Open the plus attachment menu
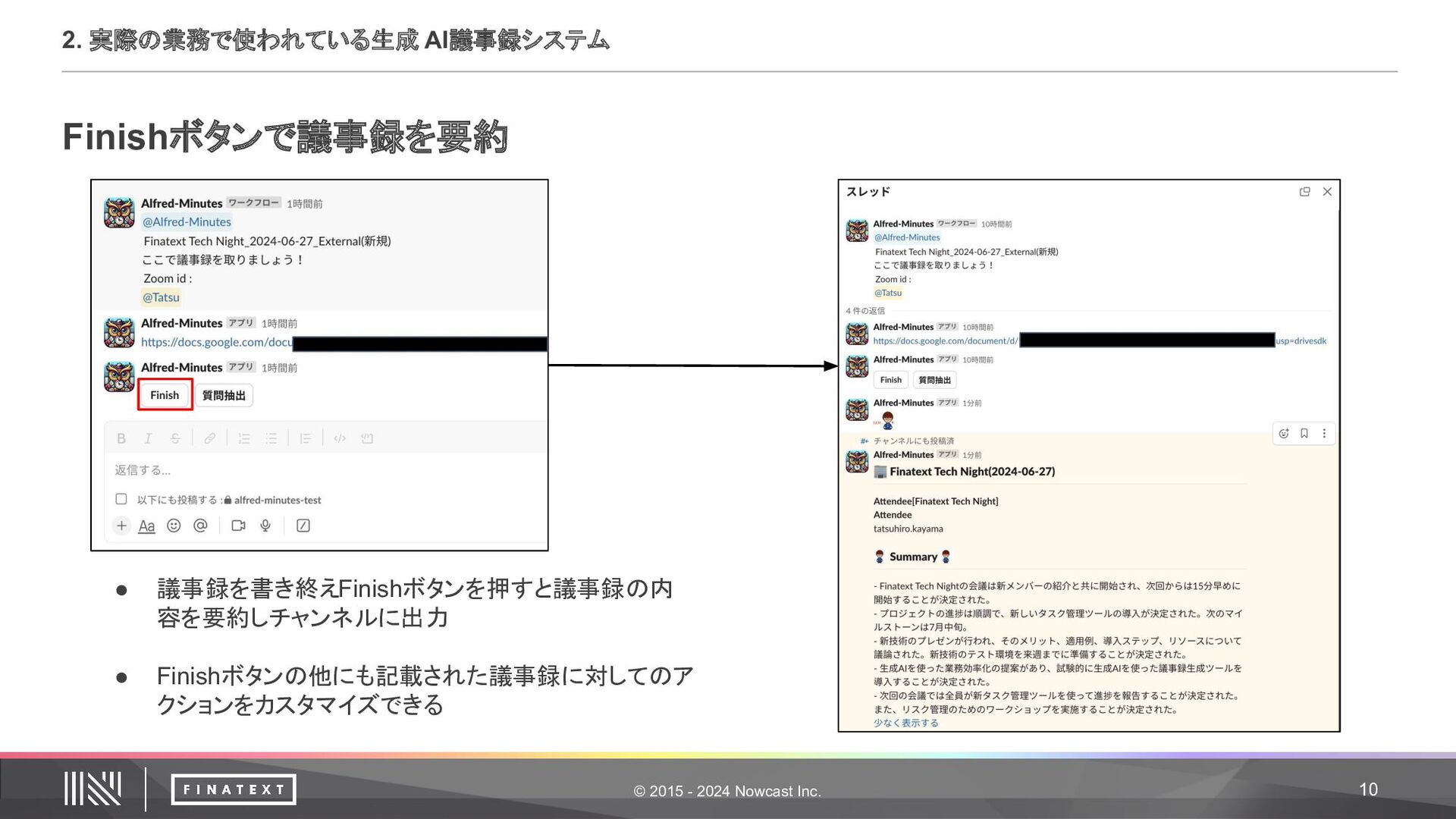This screenshot has height=819, width=1456. [x=121, y=526]
